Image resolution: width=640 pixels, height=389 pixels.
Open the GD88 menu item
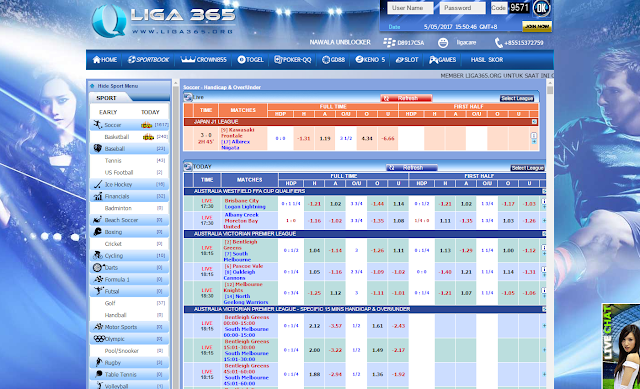(x=333, y=60)
